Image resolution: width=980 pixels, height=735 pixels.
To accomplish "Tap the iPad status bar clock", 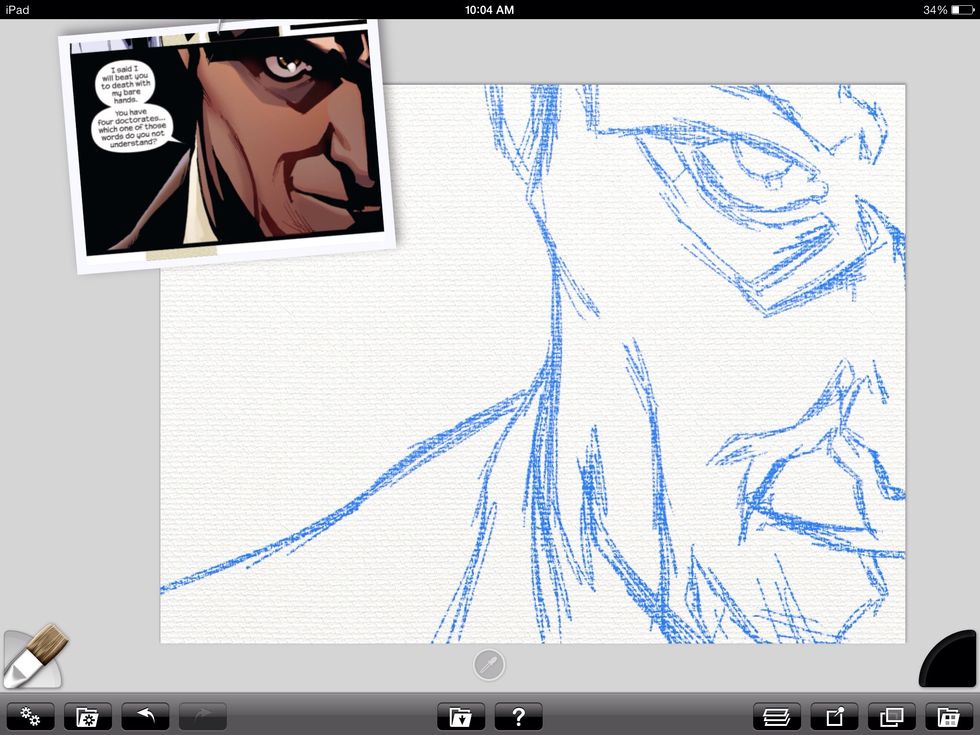I will click(490, 9).
